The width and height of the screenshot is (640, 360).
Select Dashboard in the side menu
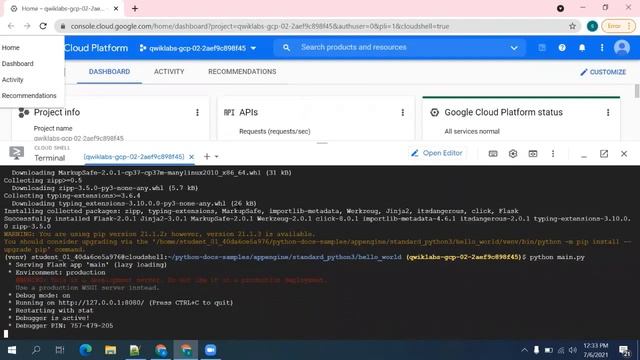(x=18, y=64)
